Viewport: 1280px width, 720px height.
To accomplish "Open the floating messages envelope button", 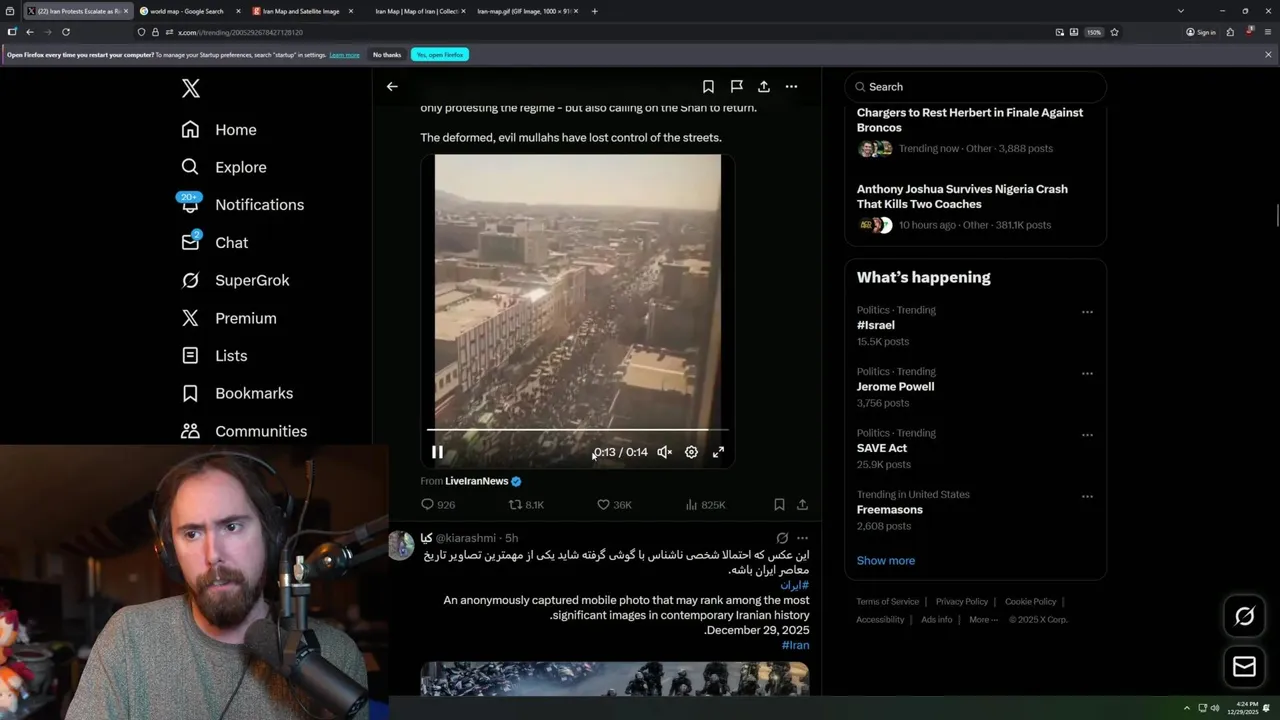I will pos(1244,667).
